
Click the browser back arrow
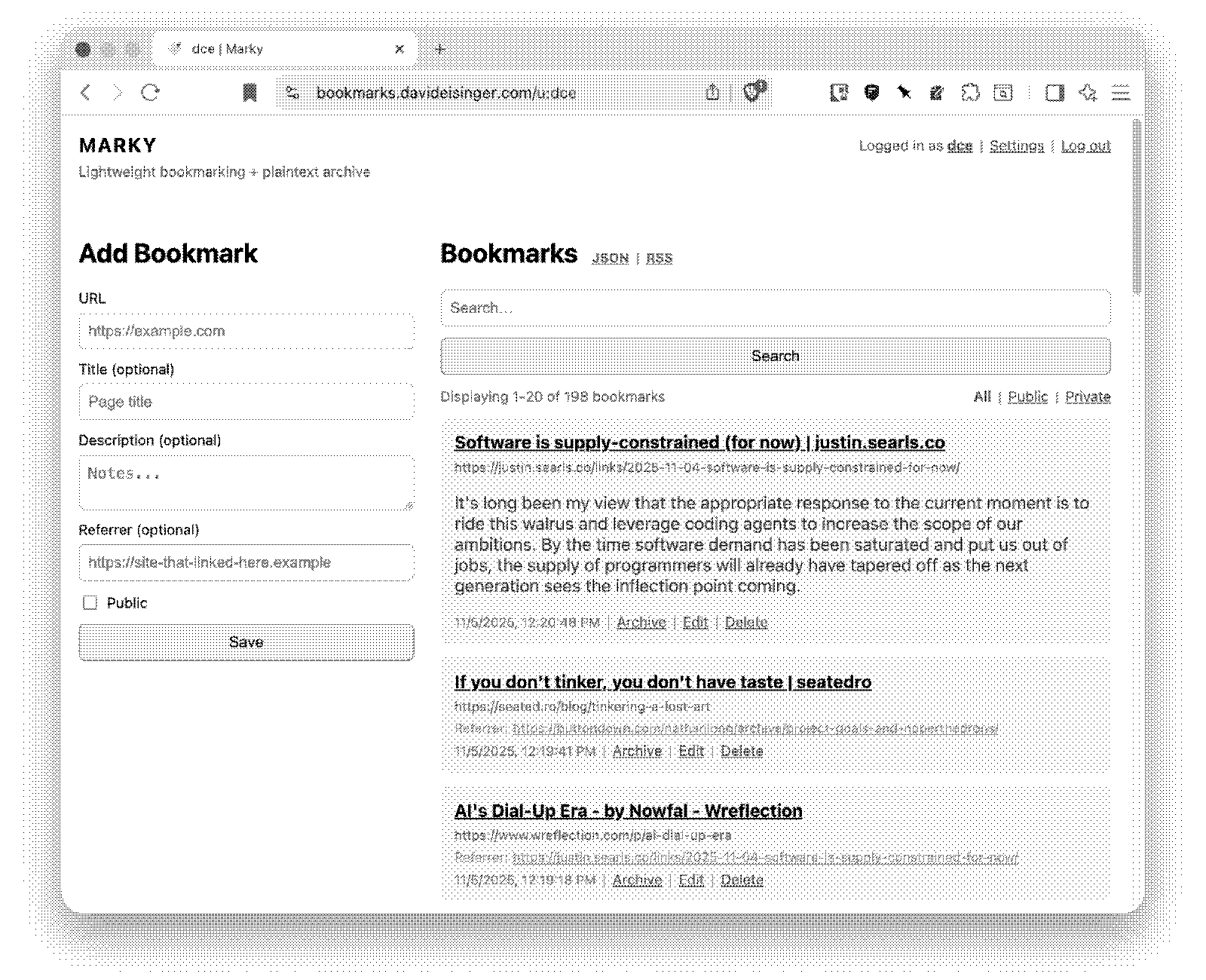pyautogui.click(x=85, y=93)
